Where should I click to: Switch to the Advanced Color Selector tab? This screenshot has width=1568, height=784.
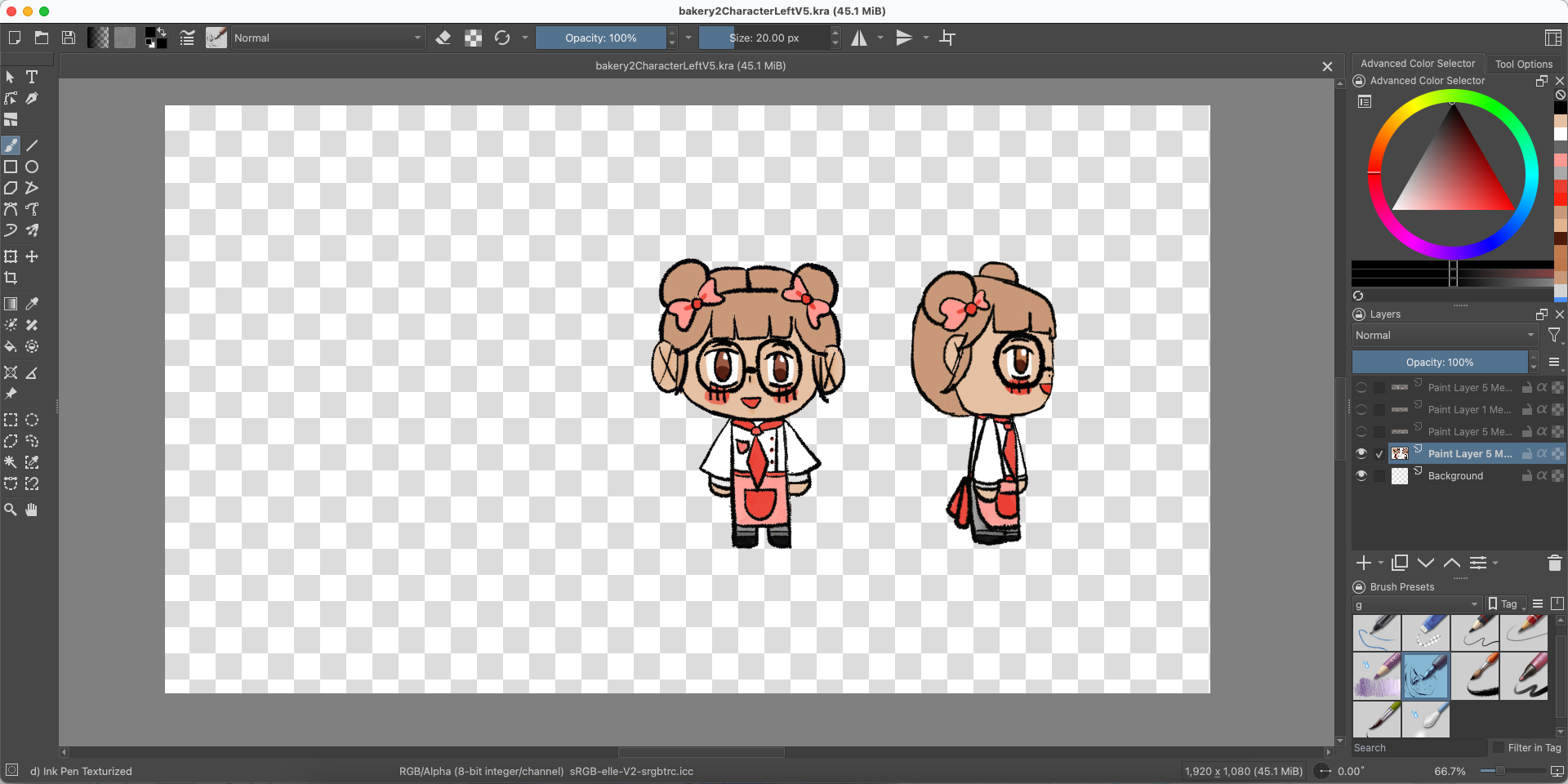(x=1418, y=64)
